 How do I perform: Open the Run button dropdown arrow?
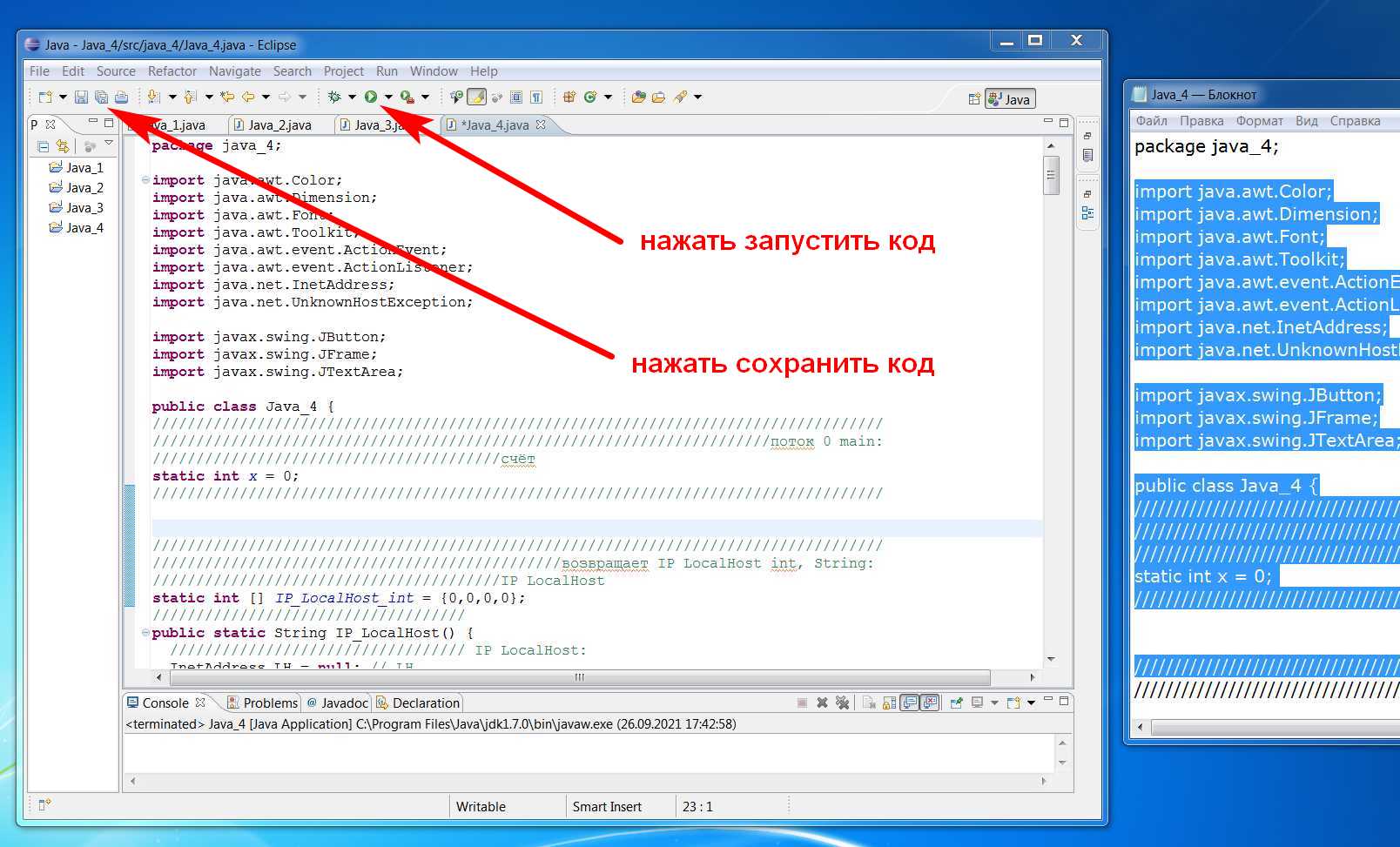(x=388, y=97)
